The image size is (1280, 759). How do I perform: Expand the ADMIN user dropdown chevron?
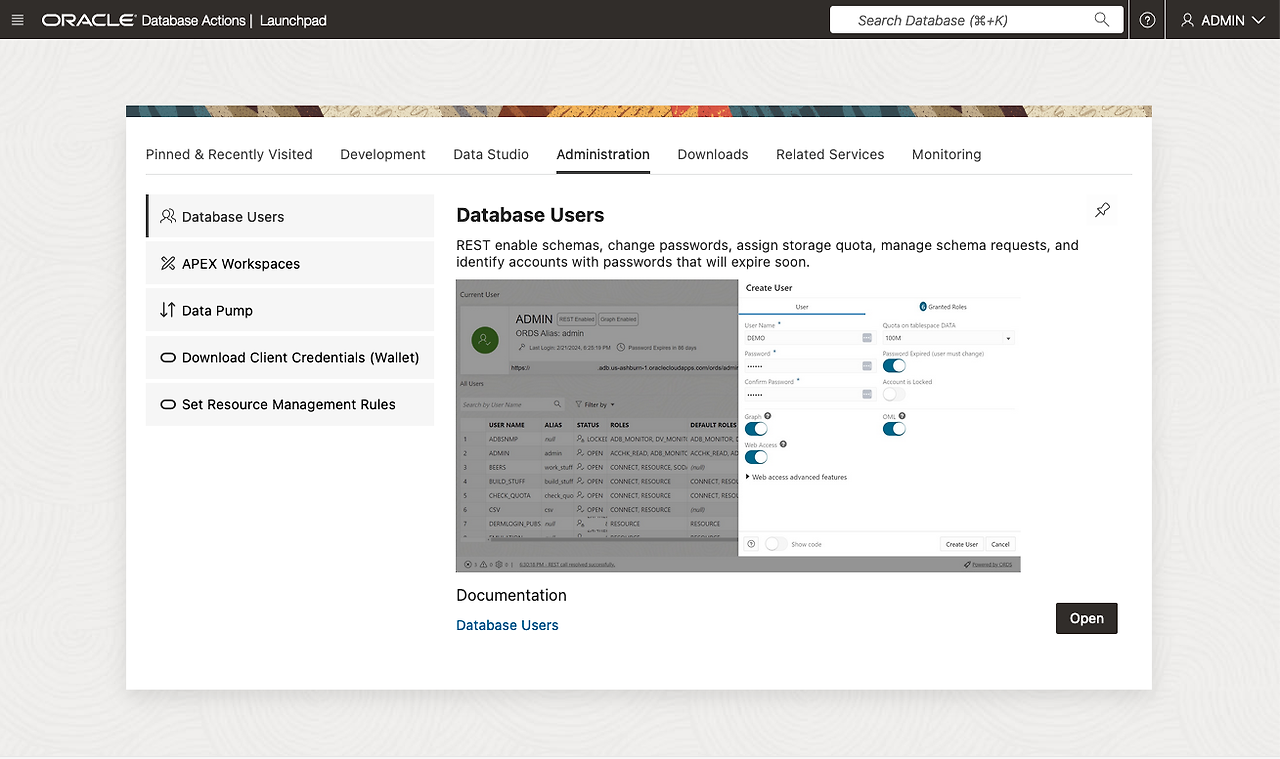click(x=1258, y=20)
